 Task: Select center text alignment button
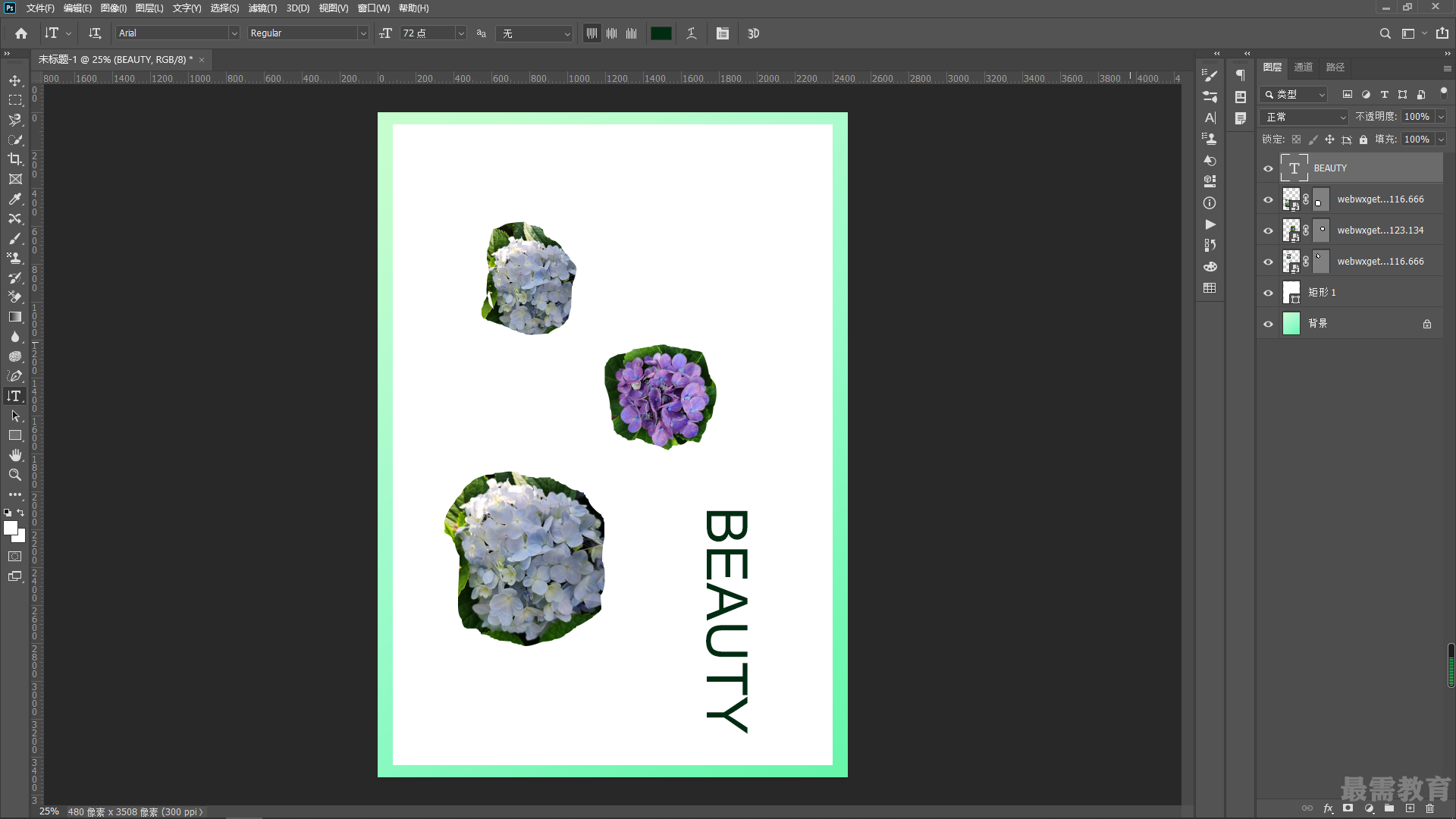click(x=612, y=33)
